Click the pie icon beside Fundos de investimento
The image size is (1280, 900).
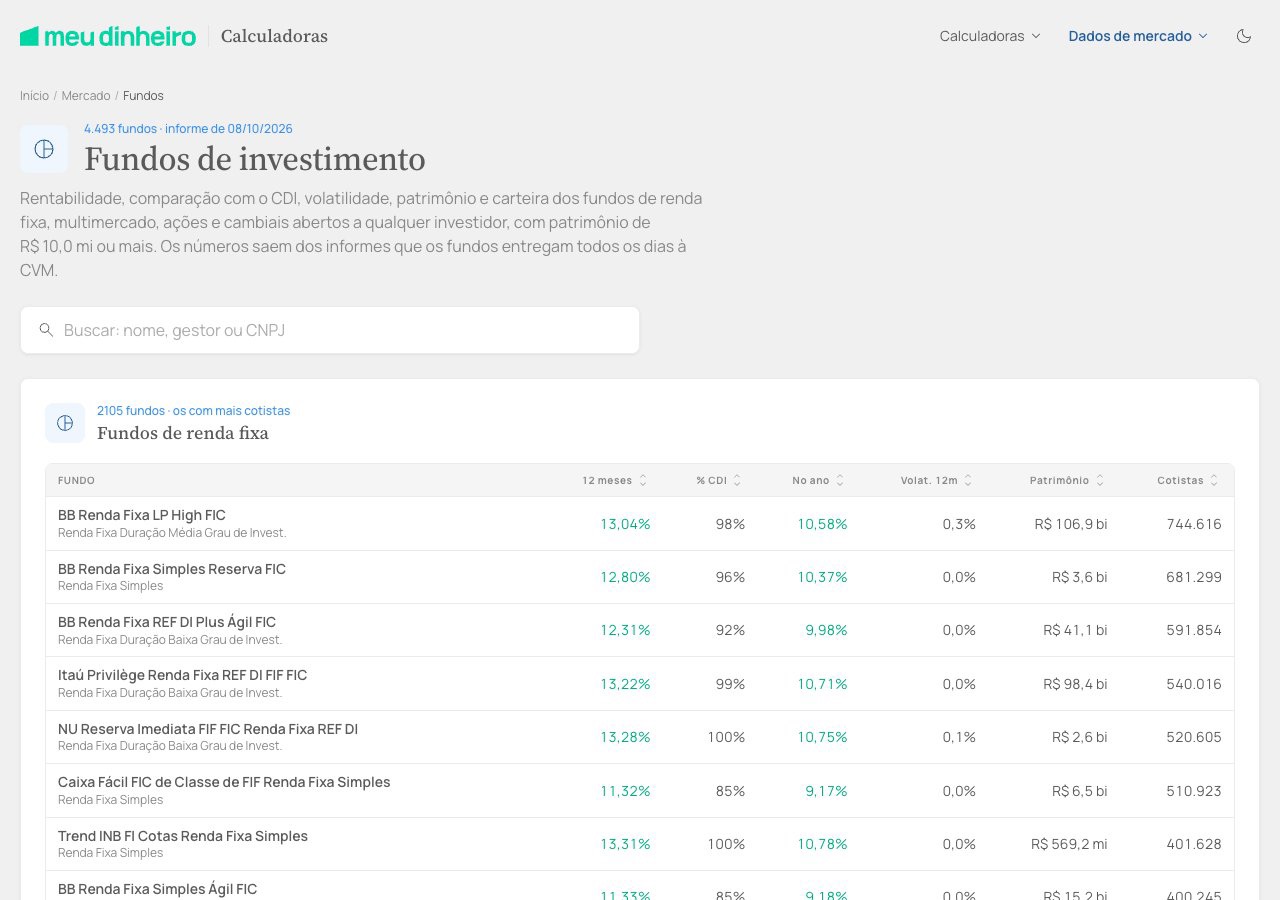44,149
